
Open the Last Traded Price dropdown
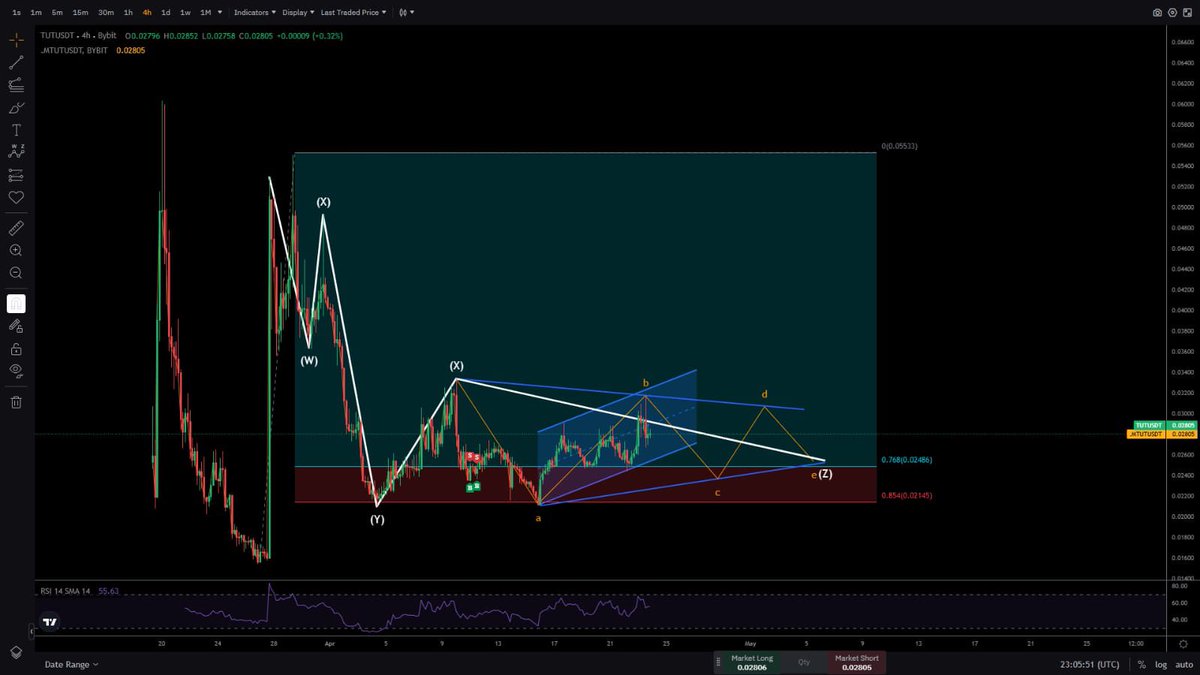[x=355, y=13]
